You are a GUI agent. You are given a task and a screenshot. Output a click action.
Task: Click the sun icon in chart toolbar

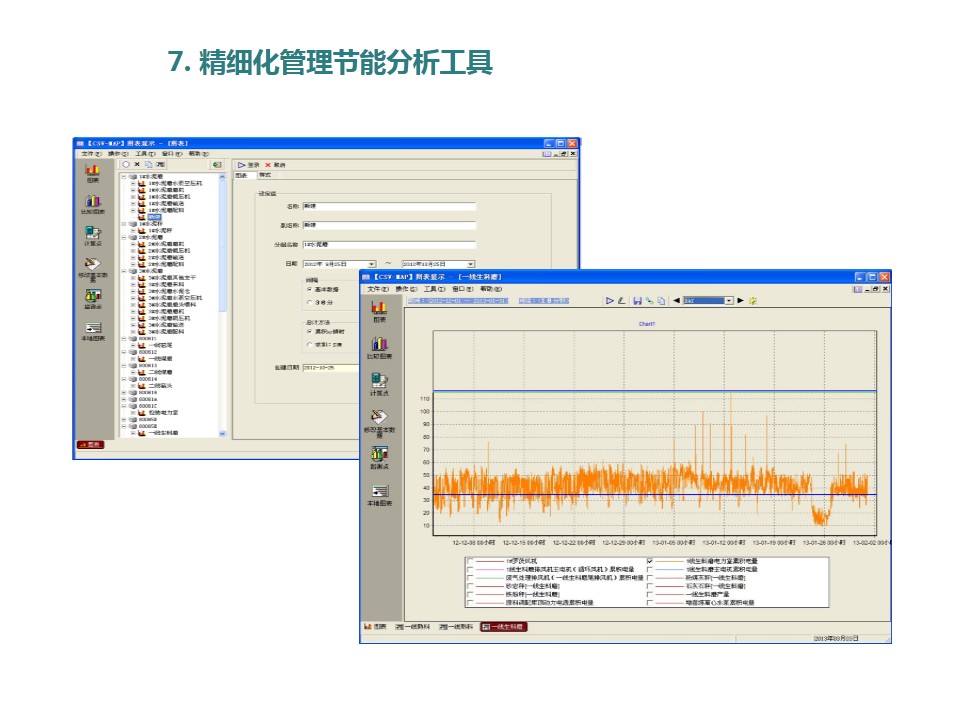tap(752, 300)
